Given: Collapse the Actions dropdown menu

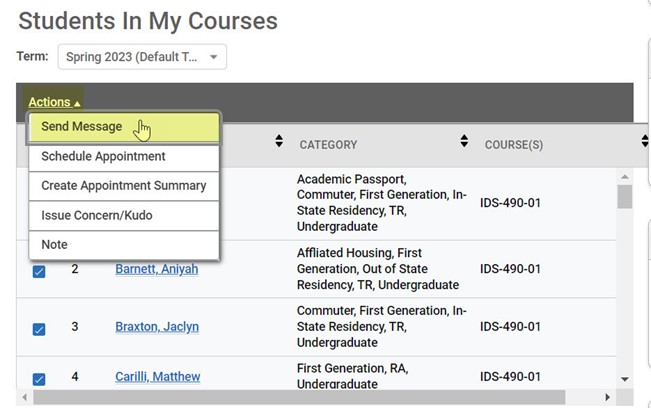Looking at the screenshot, I should pos(54,102).
